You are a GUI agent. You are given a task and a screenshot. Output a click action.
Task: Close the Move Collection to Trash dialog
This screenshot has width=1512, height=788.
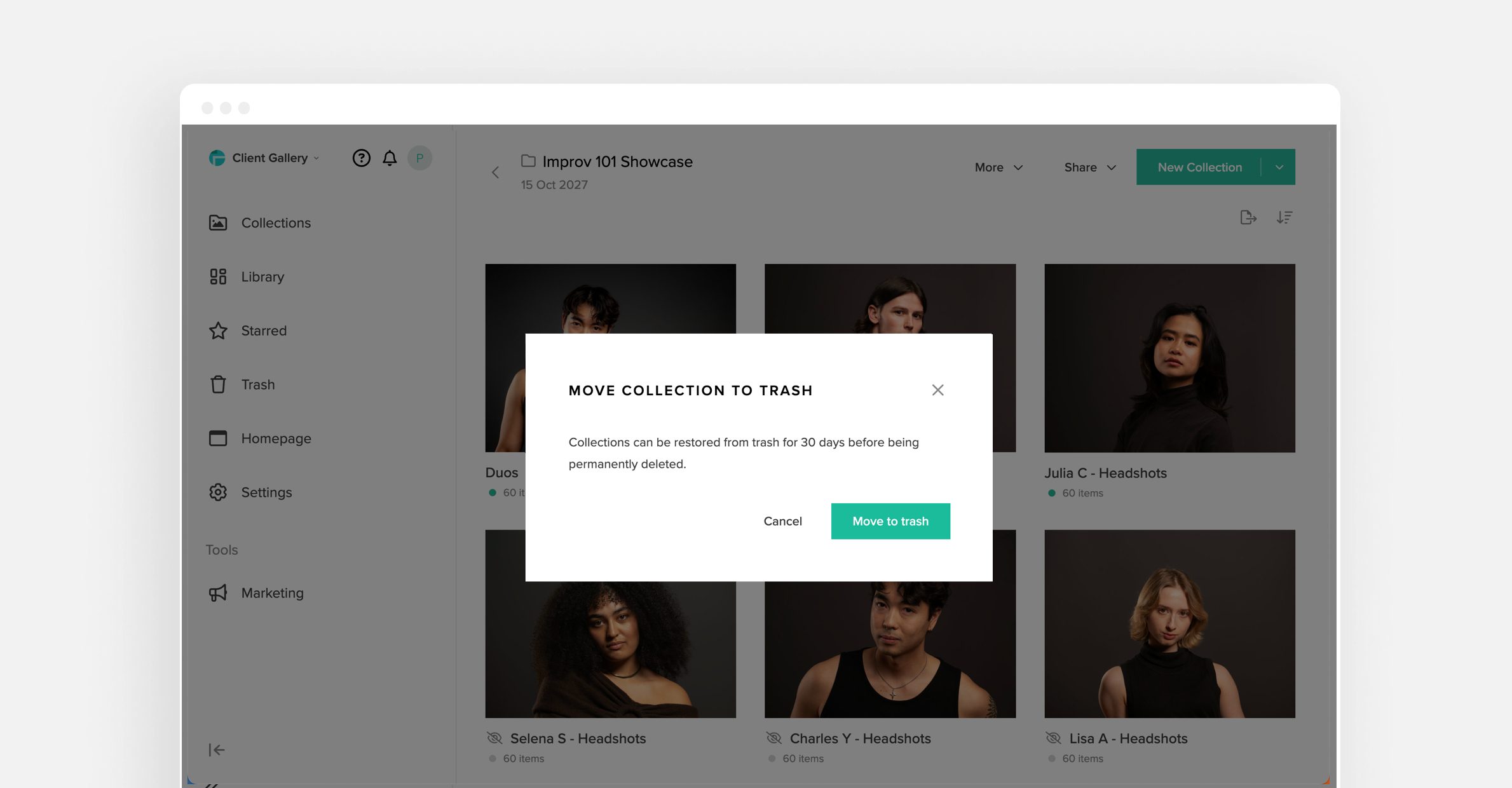tap(937, 390)
